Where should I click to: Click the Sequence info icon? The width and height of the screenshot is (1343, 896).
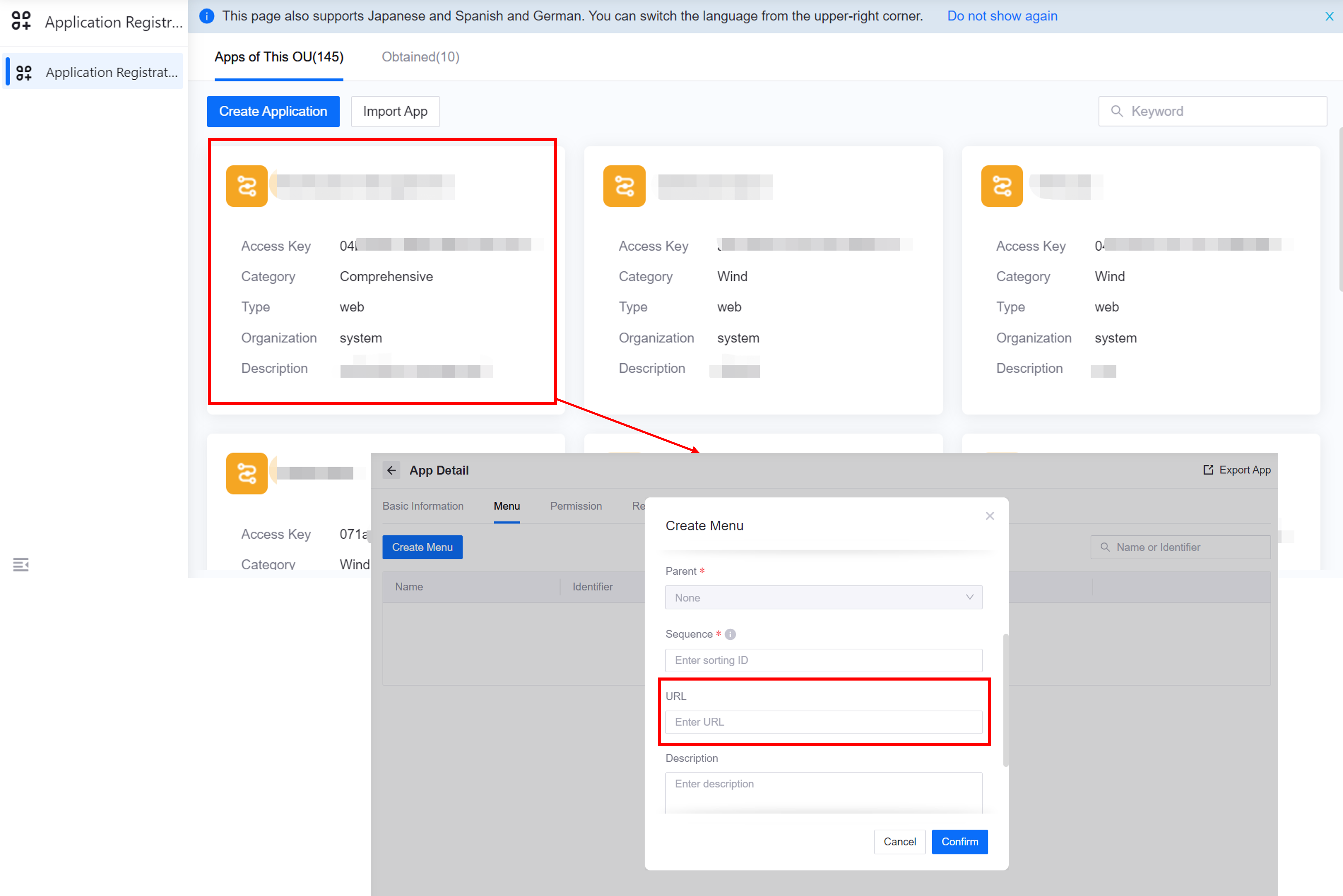pyautogui.click(x=730, y=634)
